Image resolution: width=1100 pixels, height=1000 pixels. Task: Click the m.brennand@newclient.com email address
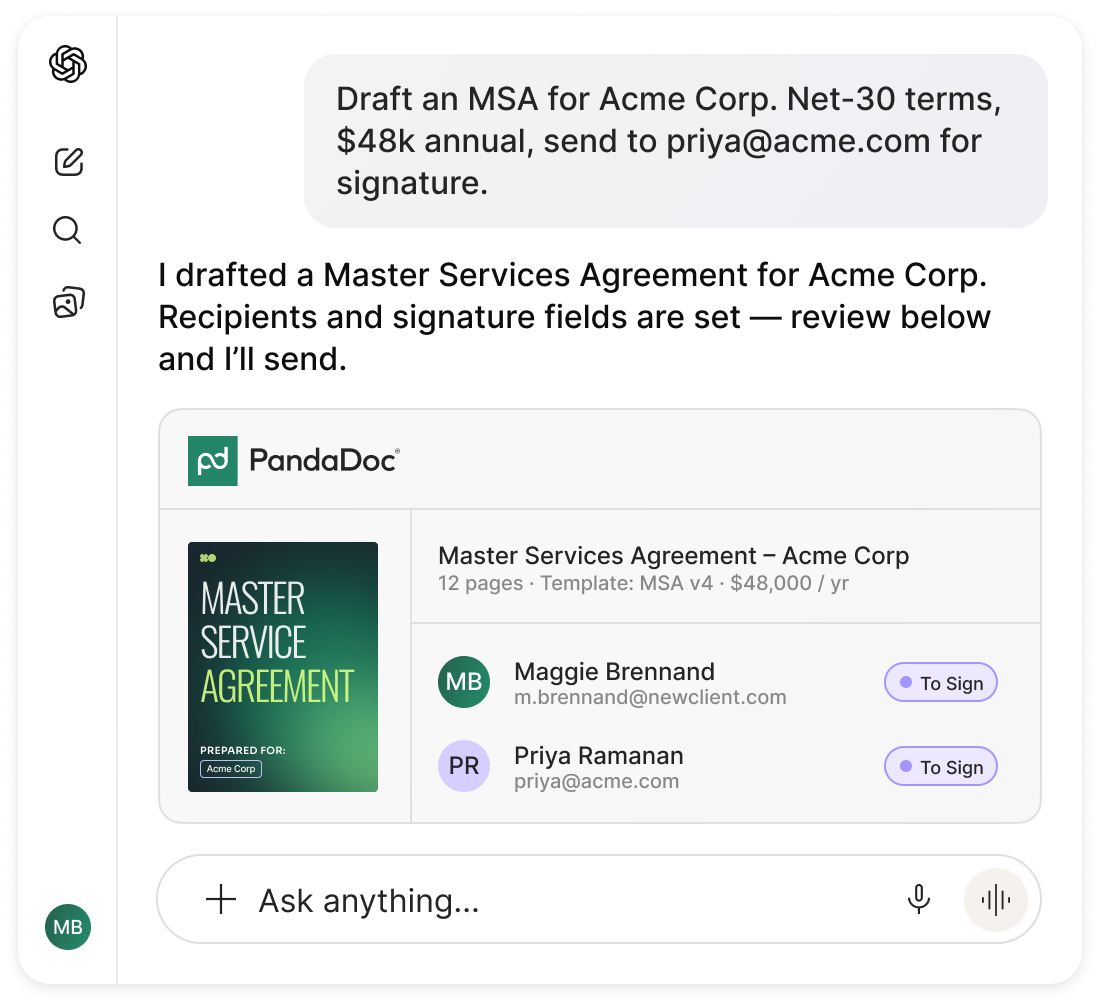650,698
